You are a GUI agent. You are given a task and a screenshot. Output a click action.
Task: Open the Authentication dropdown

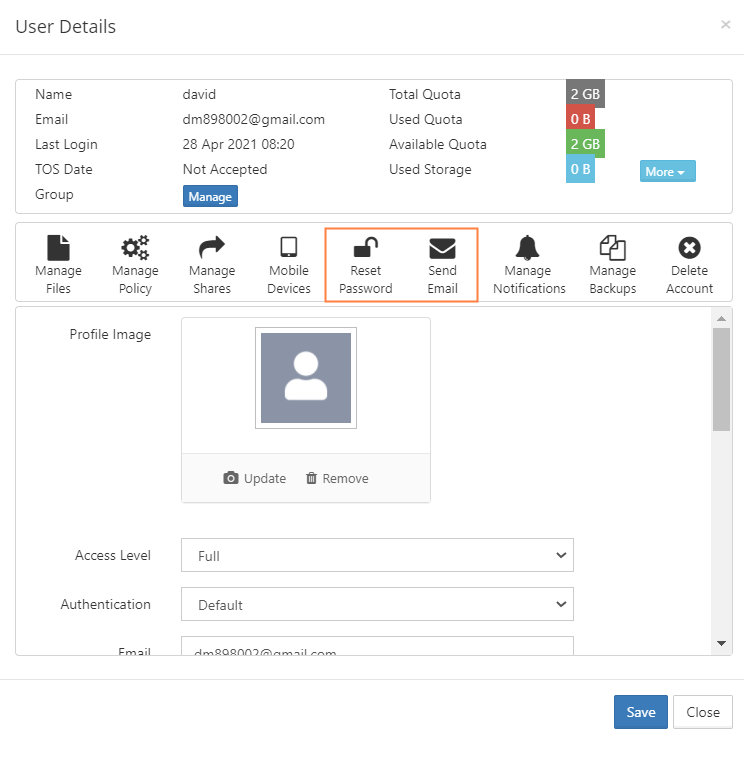pyautogui.click(x=377, y=605)
